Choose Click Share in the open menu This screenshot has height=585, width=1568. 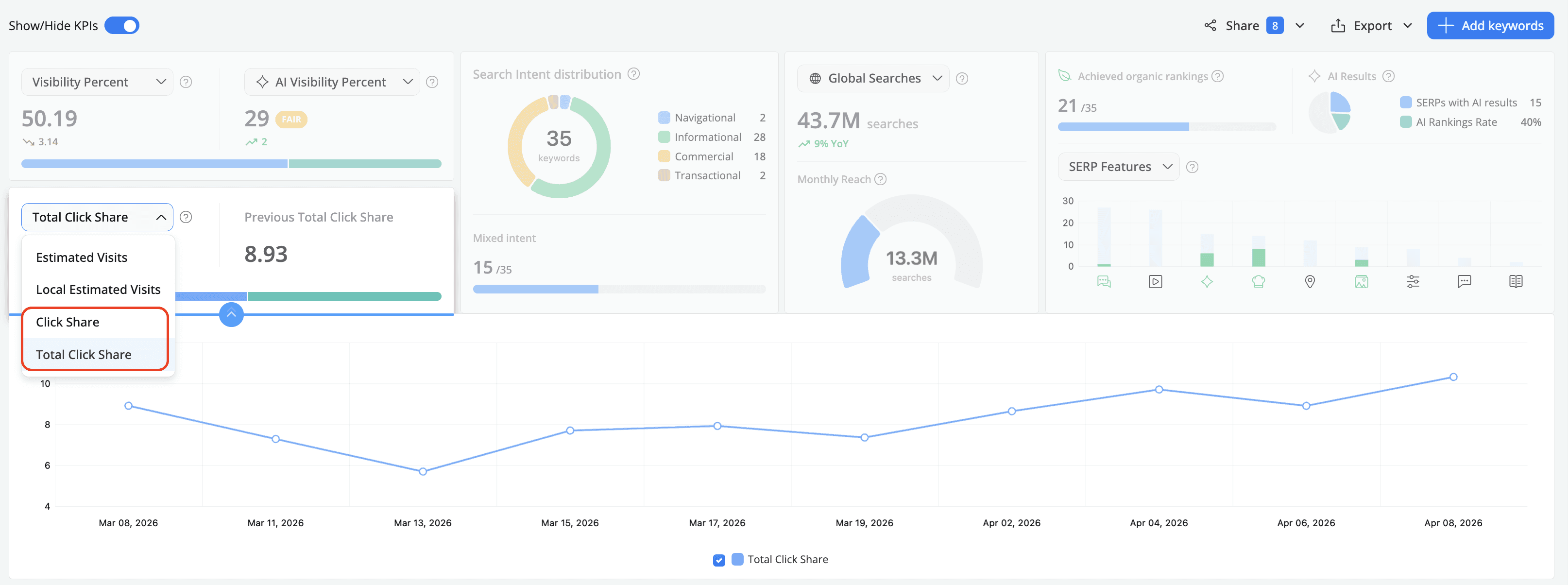68,322
